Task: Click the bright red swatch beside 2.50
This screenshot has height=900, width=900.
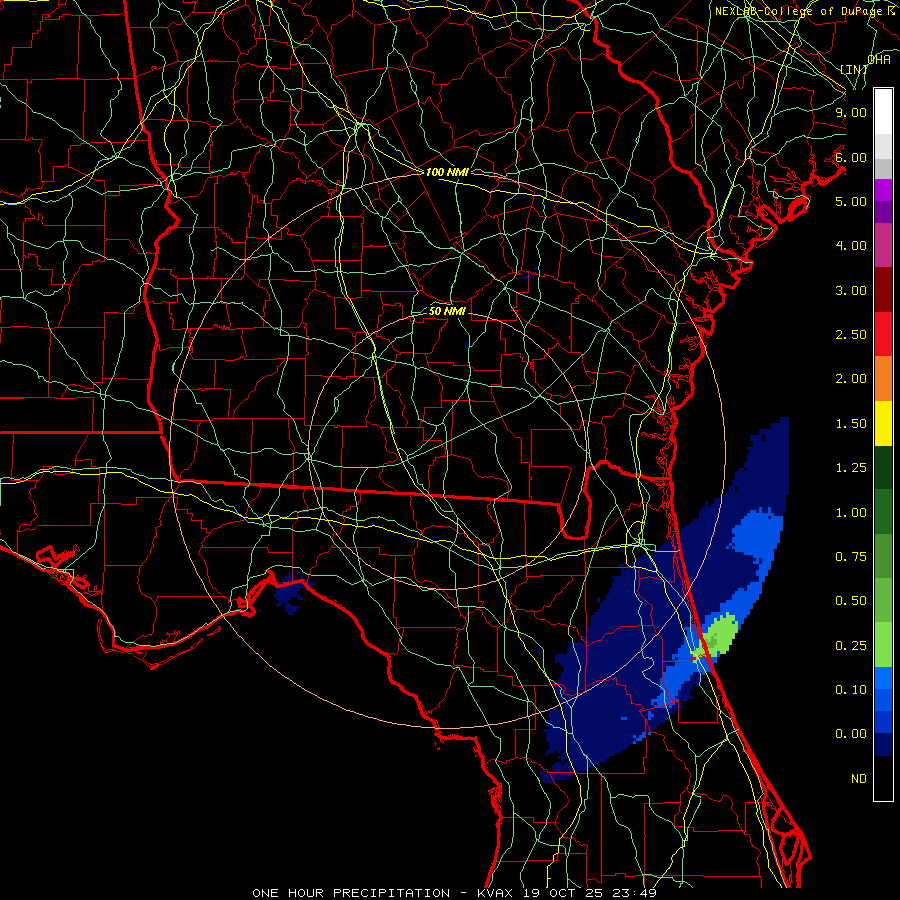Action: [x=883, y=335]
